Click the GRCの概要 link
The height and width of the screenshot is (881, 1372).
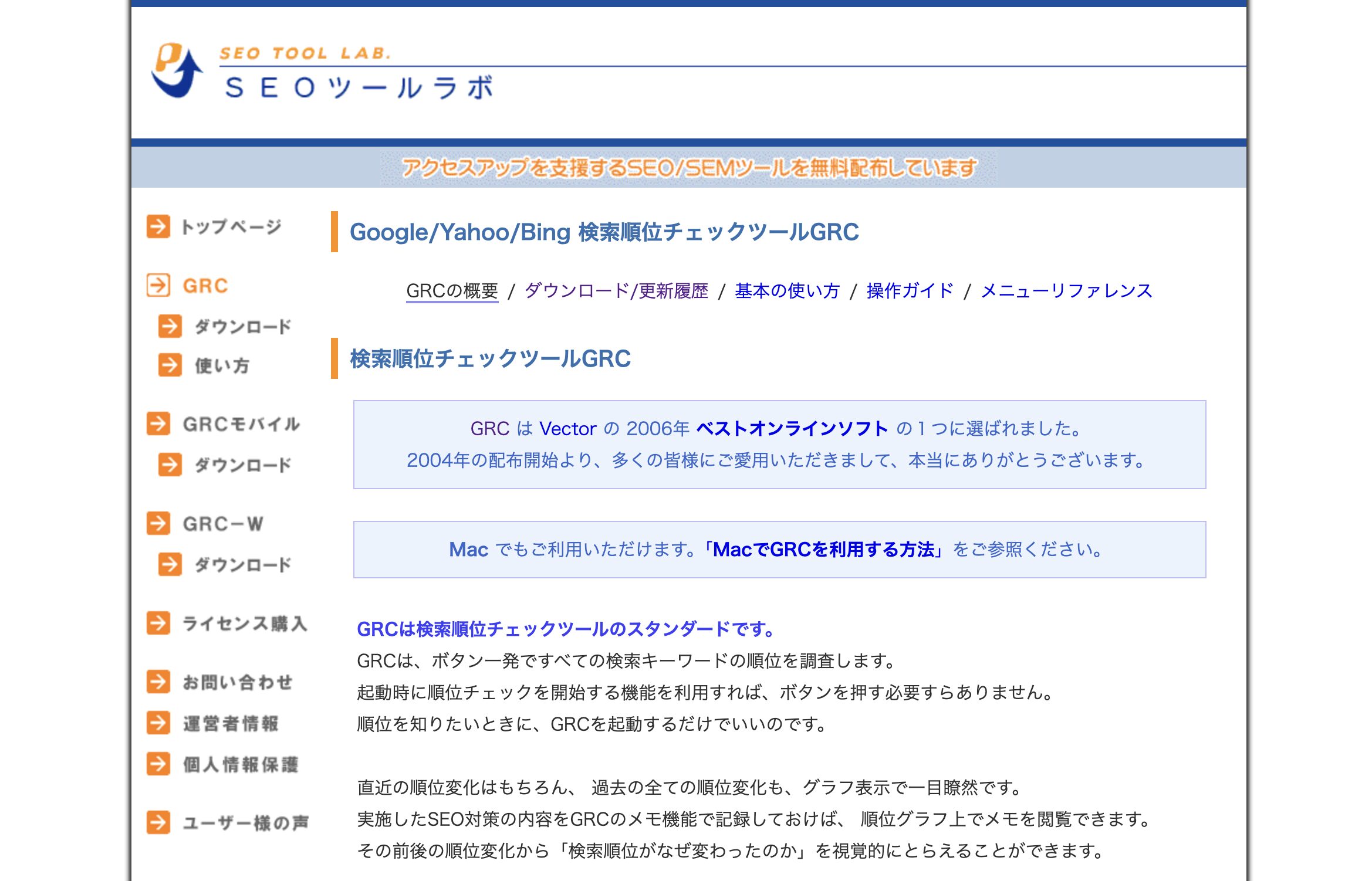[452, 291]
